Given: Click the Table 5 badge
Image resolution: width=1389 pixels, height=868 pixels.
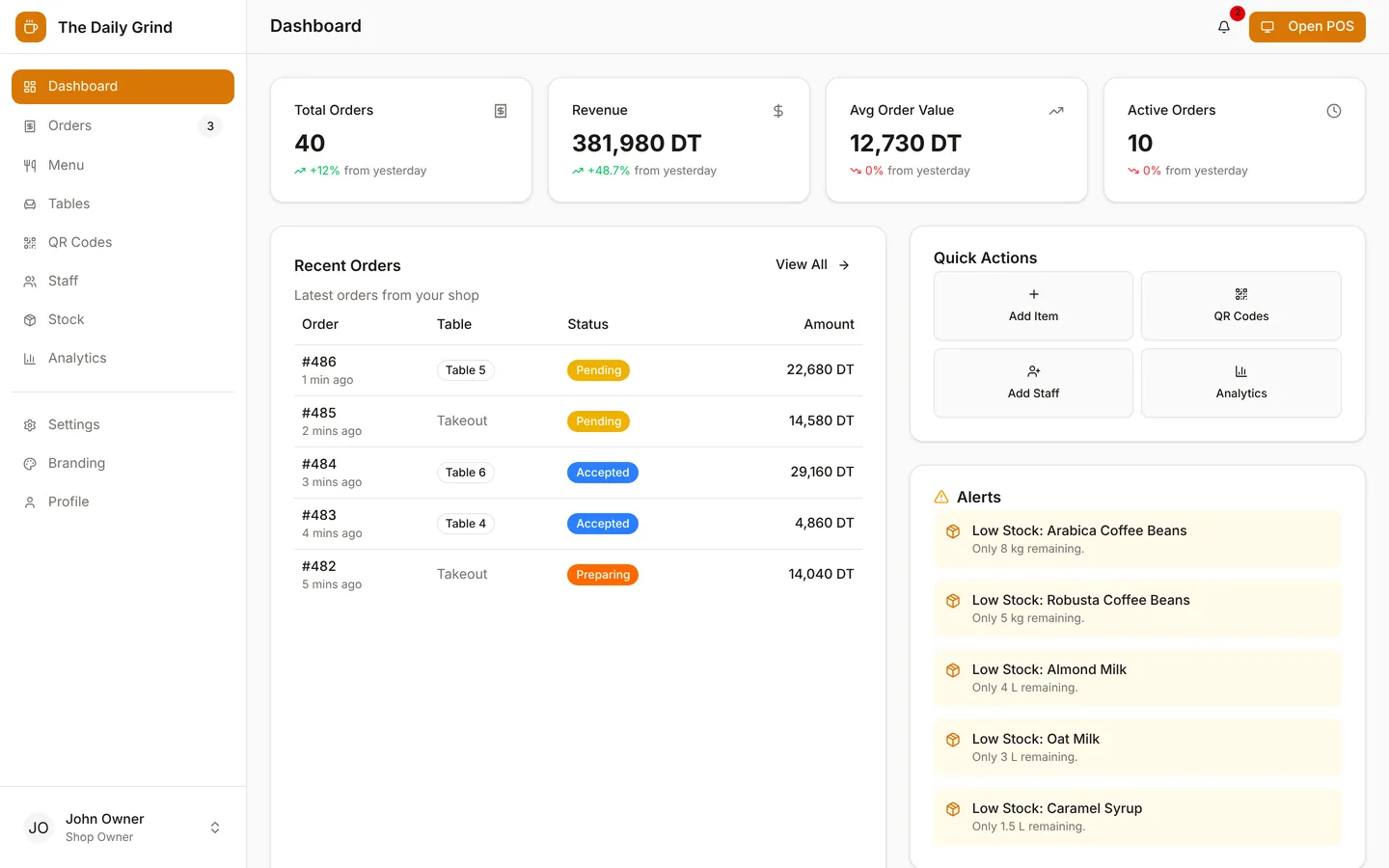Looking at the screenshot, I should pos(466,370).
